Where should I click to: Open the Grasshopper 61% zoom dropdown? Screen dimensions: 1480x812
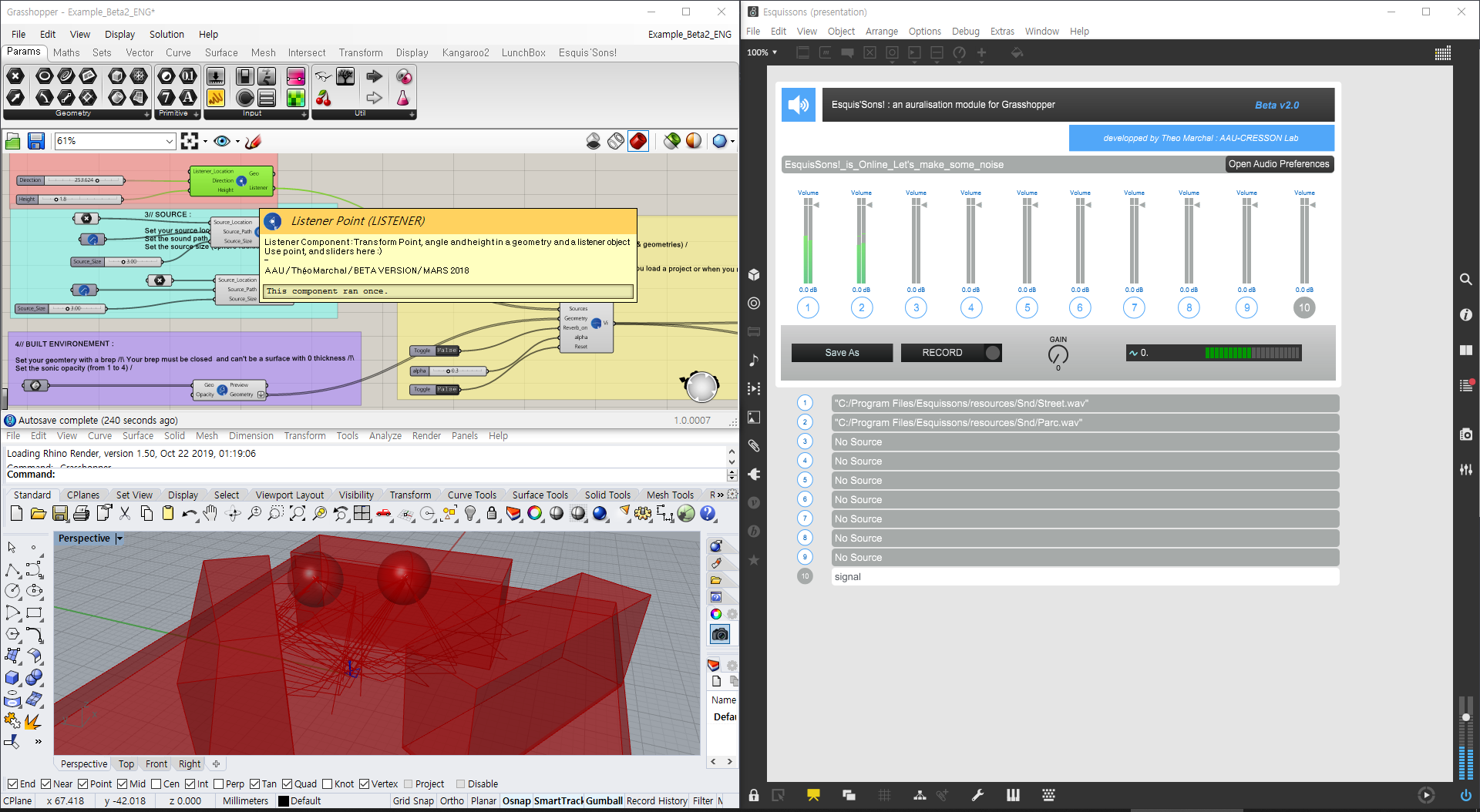point(170,141)
